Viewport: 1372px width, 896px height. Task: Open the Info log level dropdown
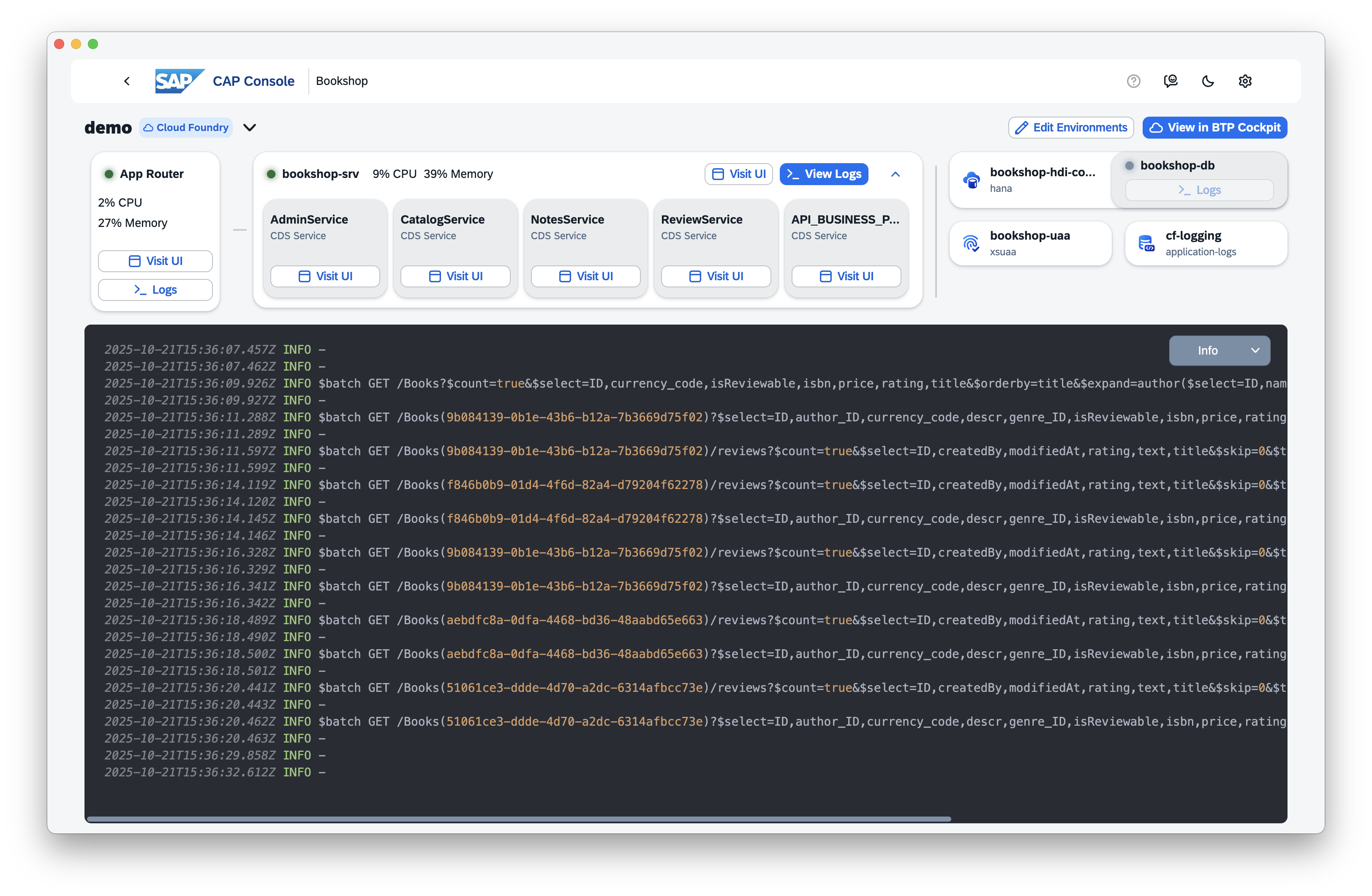click(x=1219, y=350)
